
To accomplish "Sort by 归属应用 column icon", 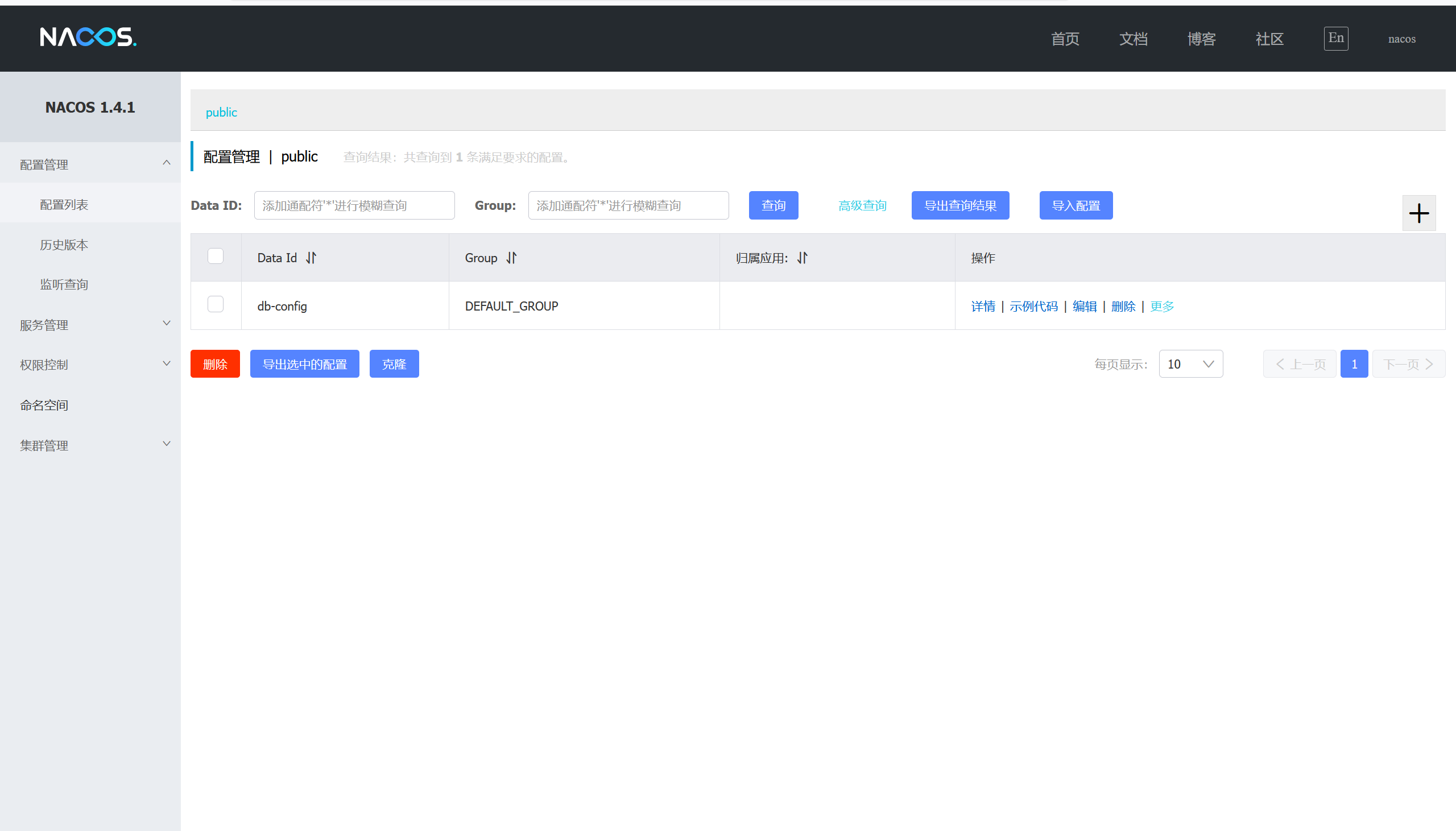I will [x=802, y=258].
